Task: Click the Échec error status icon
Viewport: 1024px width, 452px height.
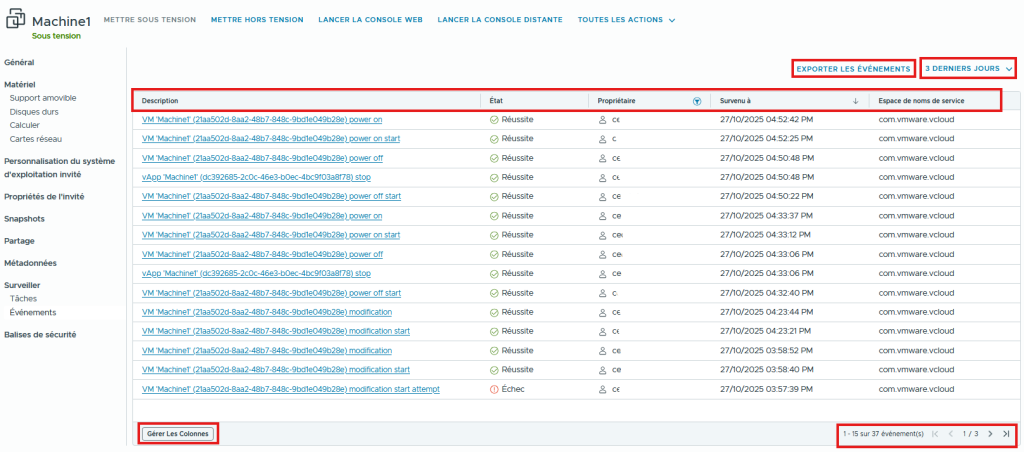Action: 494,389
